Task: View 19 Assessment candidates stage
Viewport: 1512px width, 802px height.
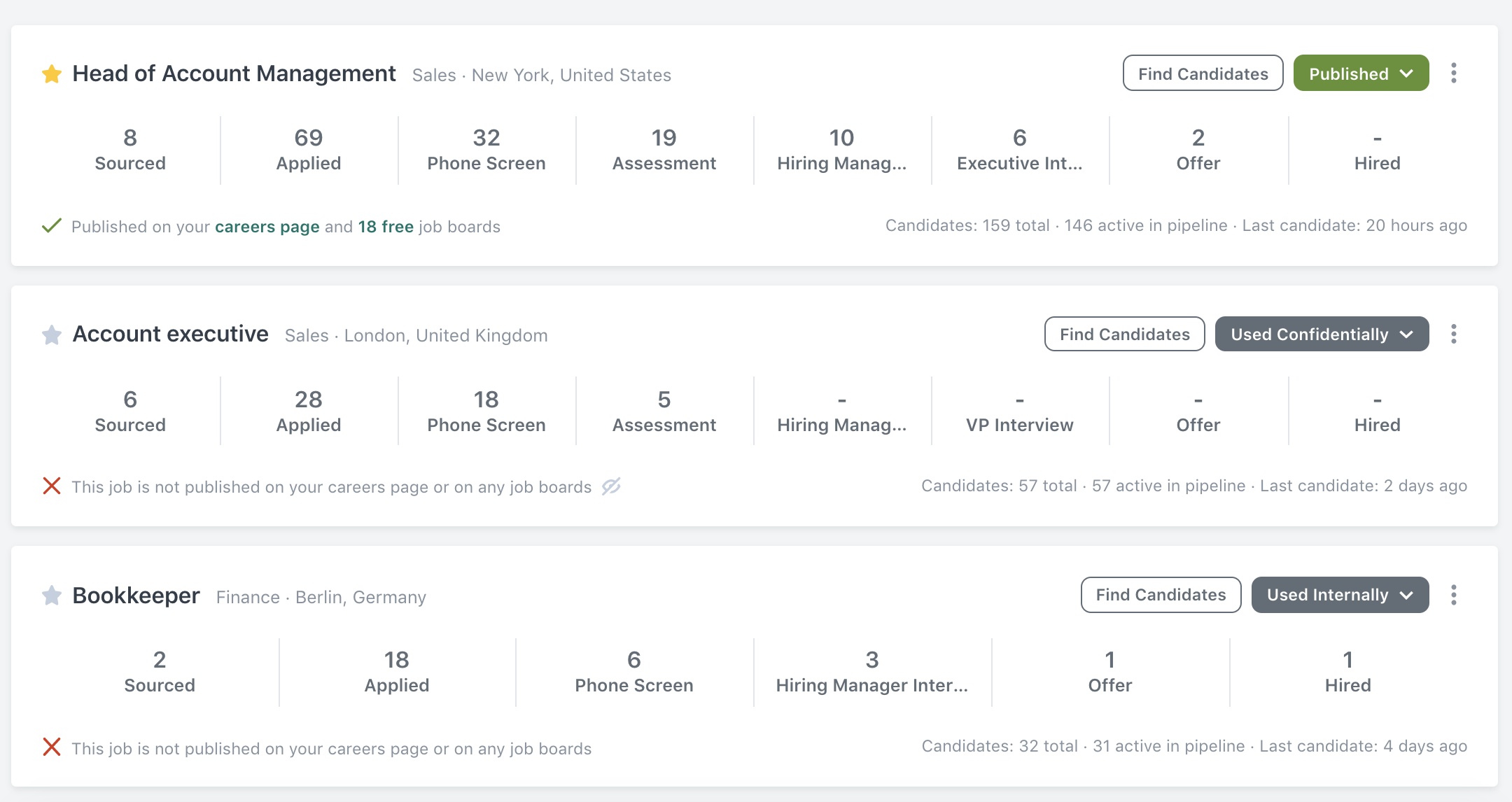Action: click(x=664, y=150)
